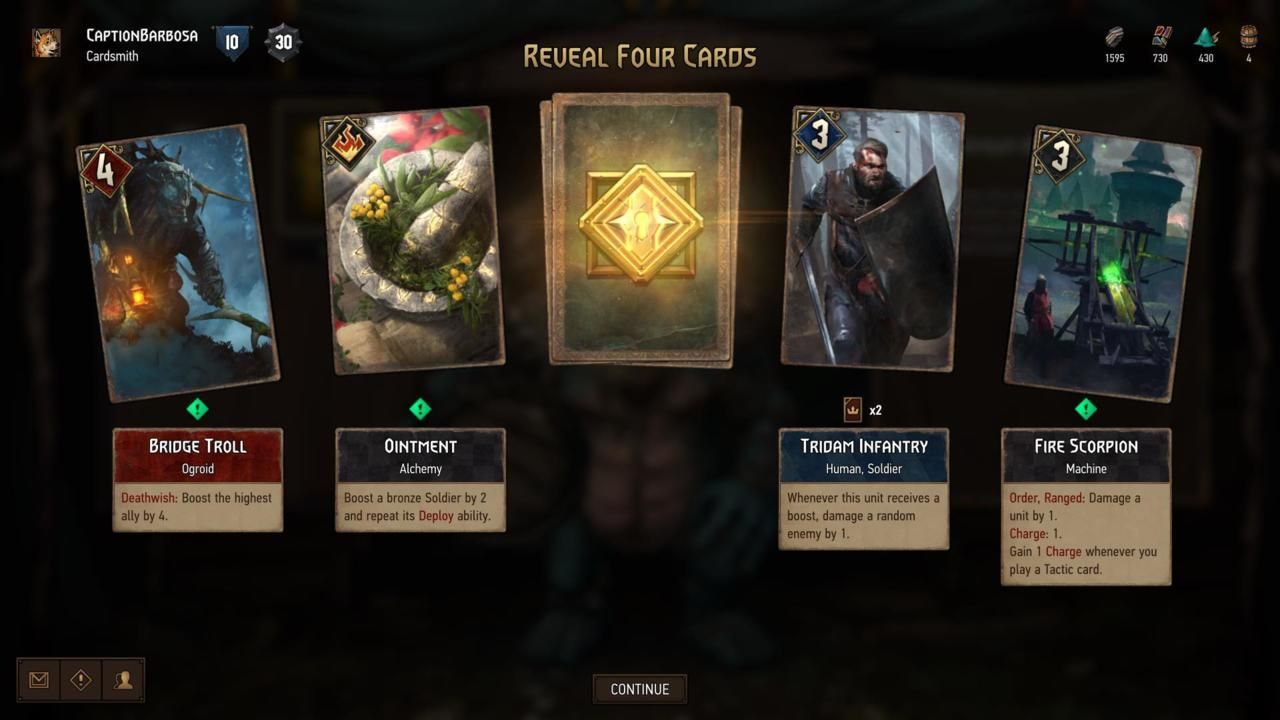Click the card keg icon showing 4
This screenshot has width=1280, height=720.
(1248, 38)
